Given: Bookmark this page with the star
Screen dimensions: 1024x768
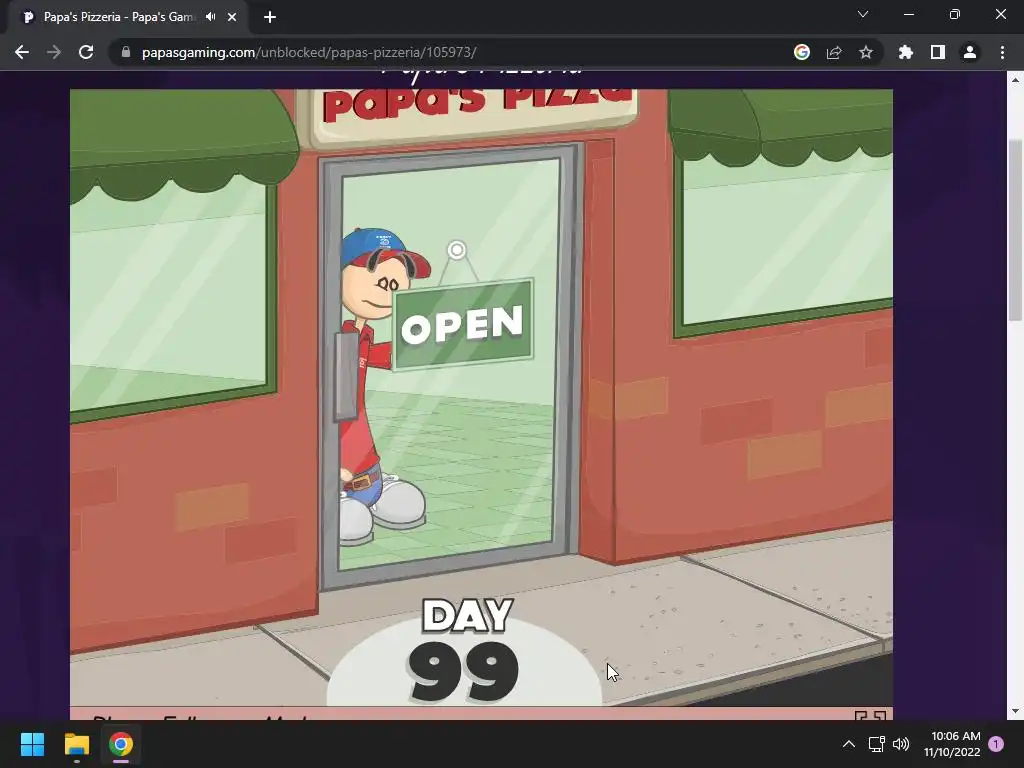Looking at the screenshot, I should [x=866, y=52].
